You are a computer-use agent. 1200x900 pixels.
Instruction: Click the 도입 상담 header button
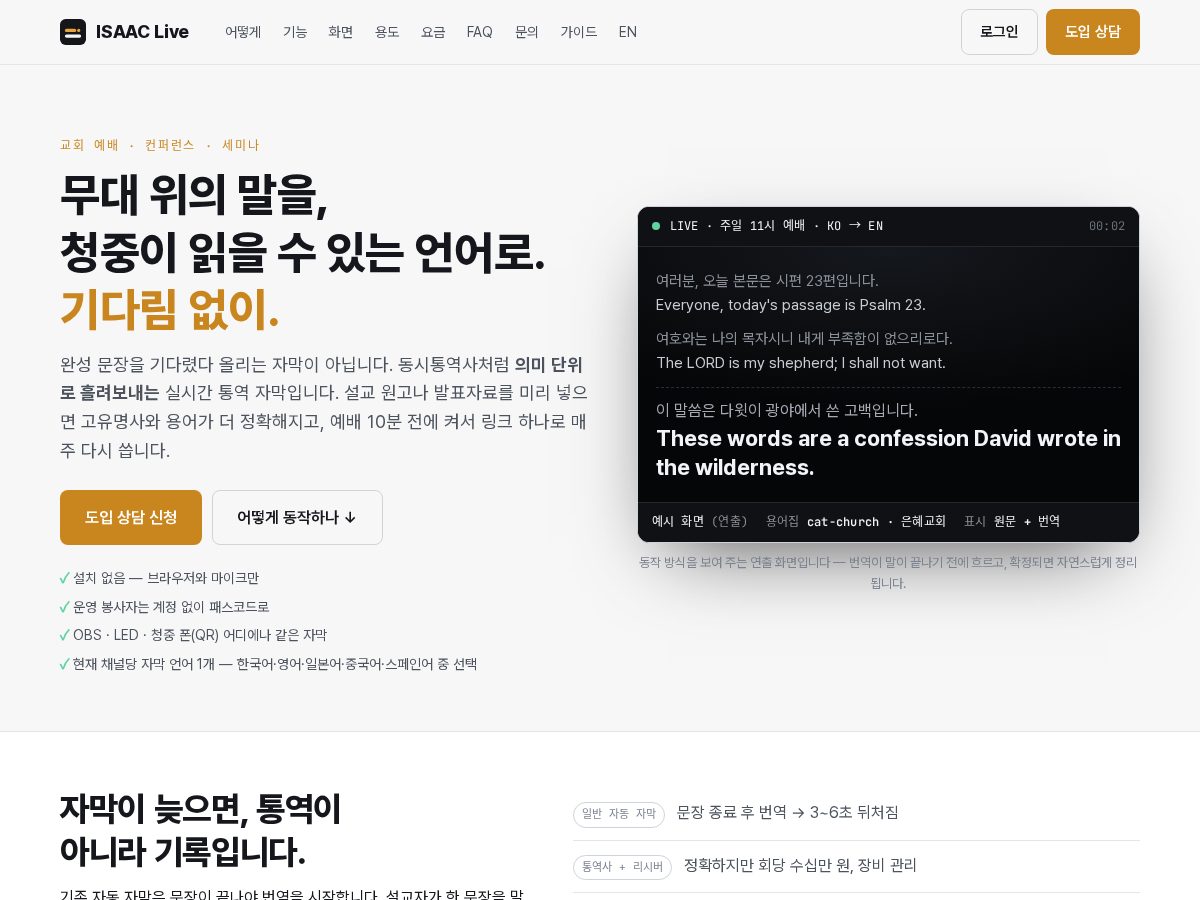click(1093, 32)
